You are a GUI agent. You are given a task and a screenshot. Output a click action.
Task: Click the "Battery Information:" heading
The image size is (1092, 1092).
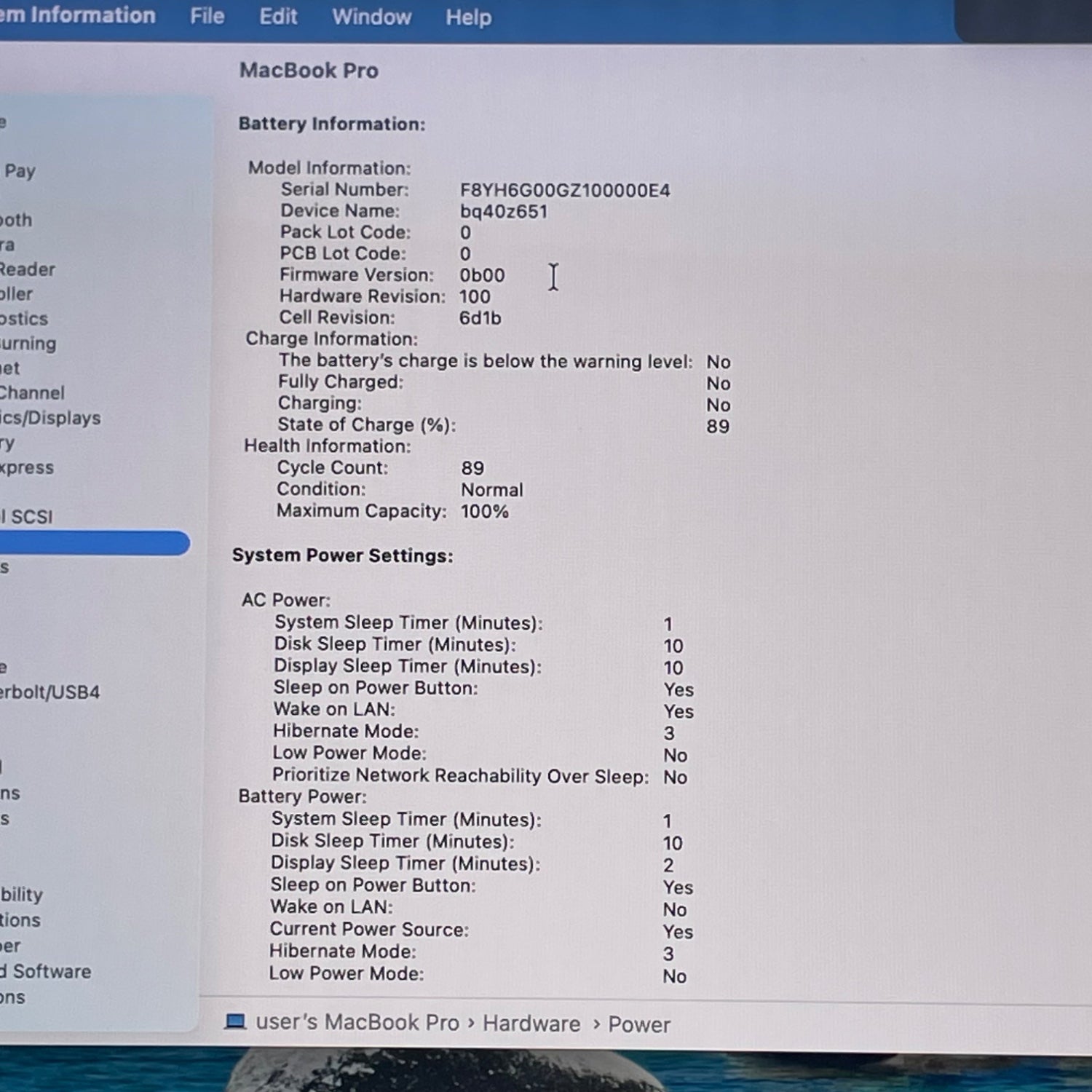click(x=332, y=124)
